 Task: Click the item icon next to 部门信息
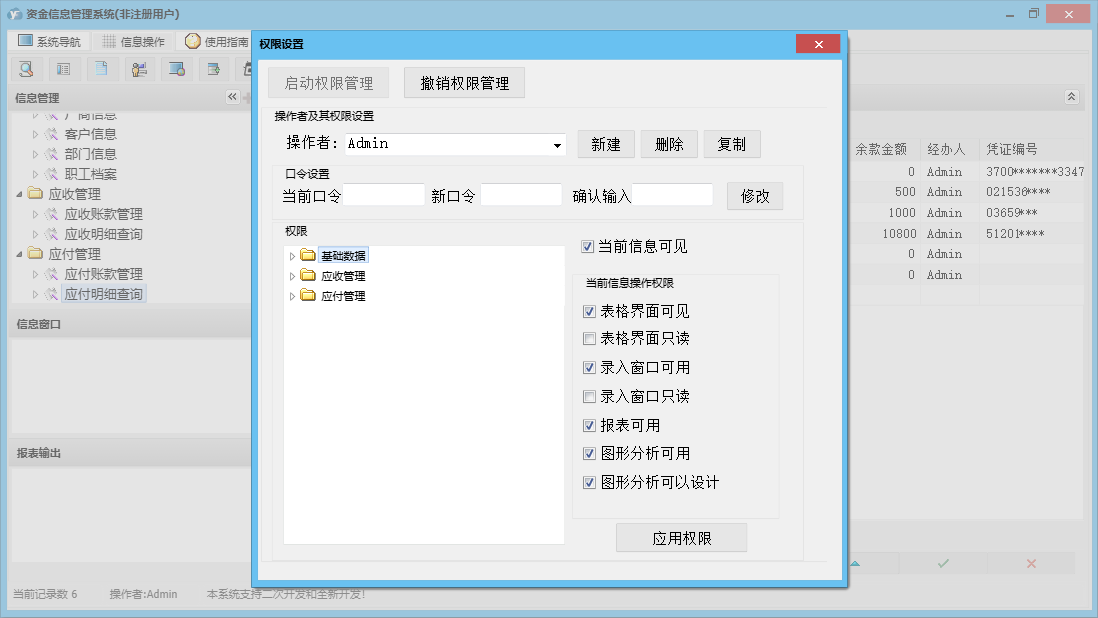pos(51,153)
